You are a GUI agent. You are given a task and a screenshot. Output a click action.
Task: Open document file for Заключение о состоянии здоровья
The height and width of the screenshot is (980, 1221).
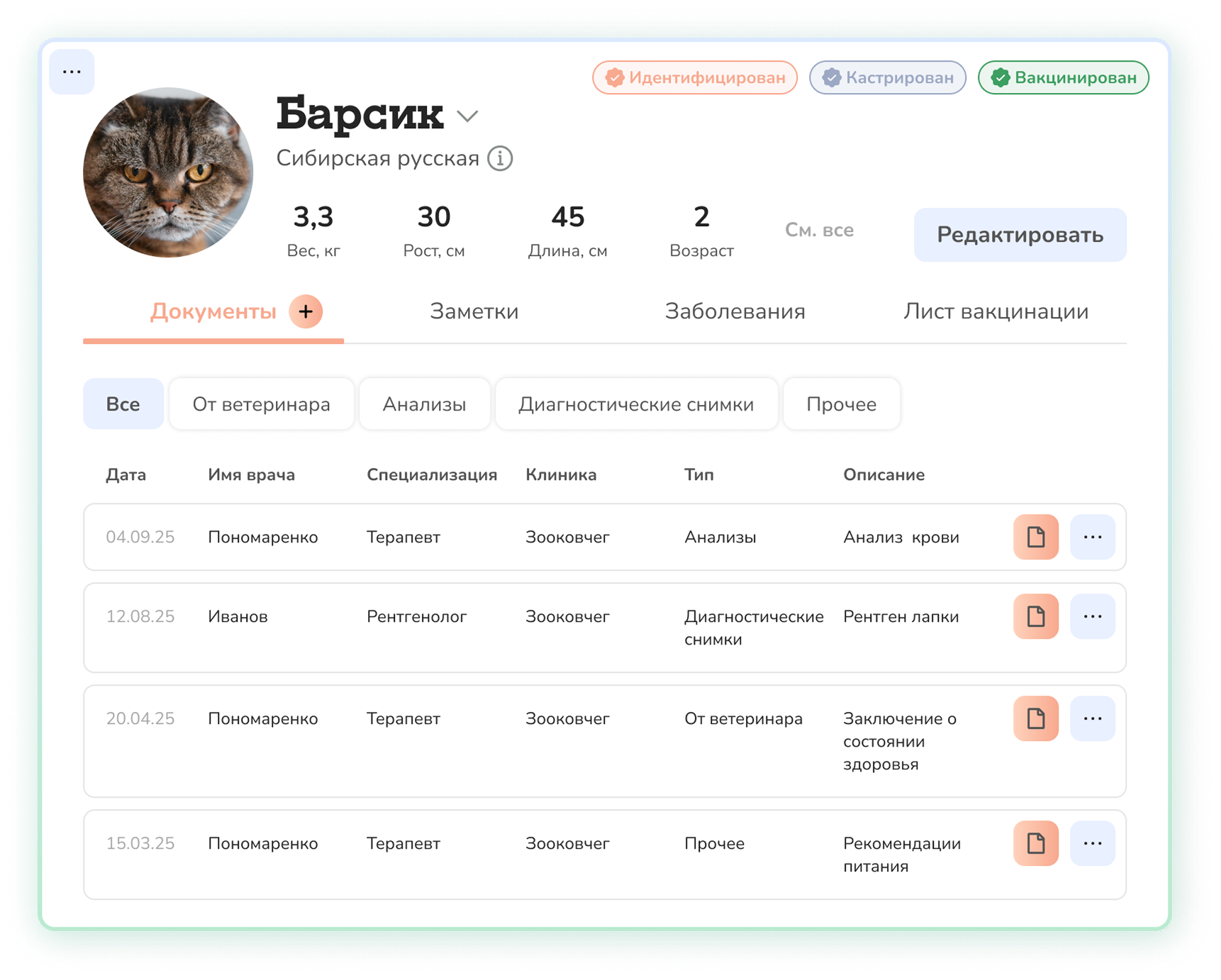1035,718
